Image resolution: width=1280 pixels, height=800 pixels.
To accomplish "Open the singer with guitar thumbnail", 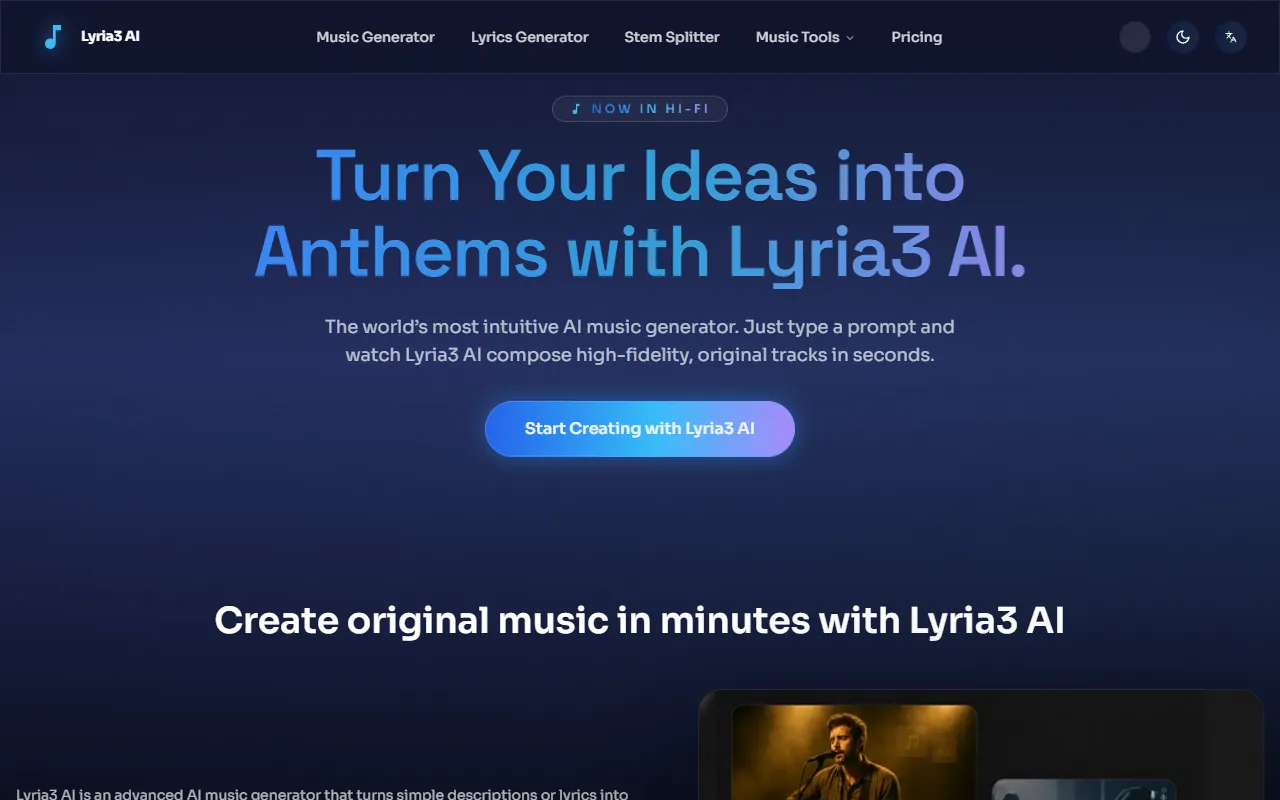I will click(855, 752).
